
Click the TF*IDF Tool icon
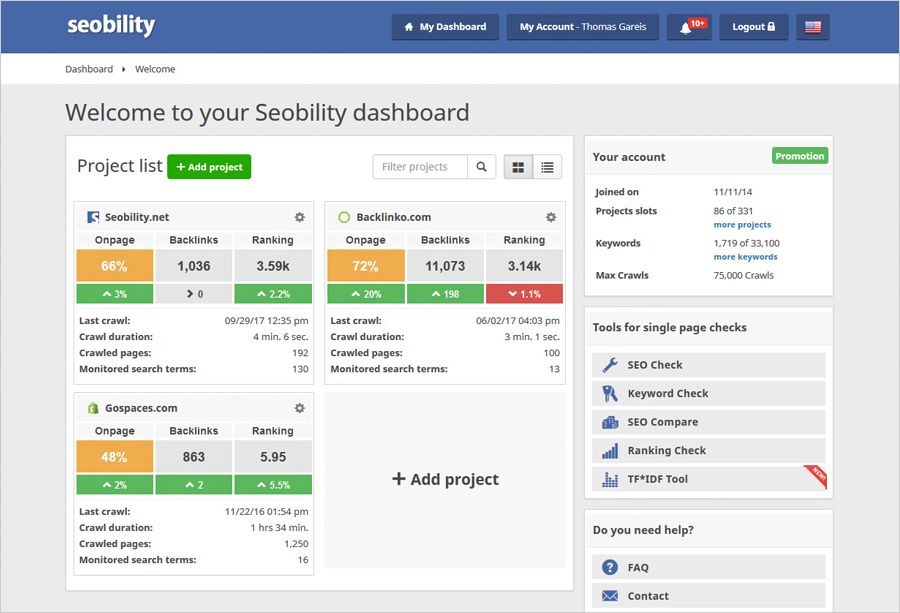tap(610, 479)
